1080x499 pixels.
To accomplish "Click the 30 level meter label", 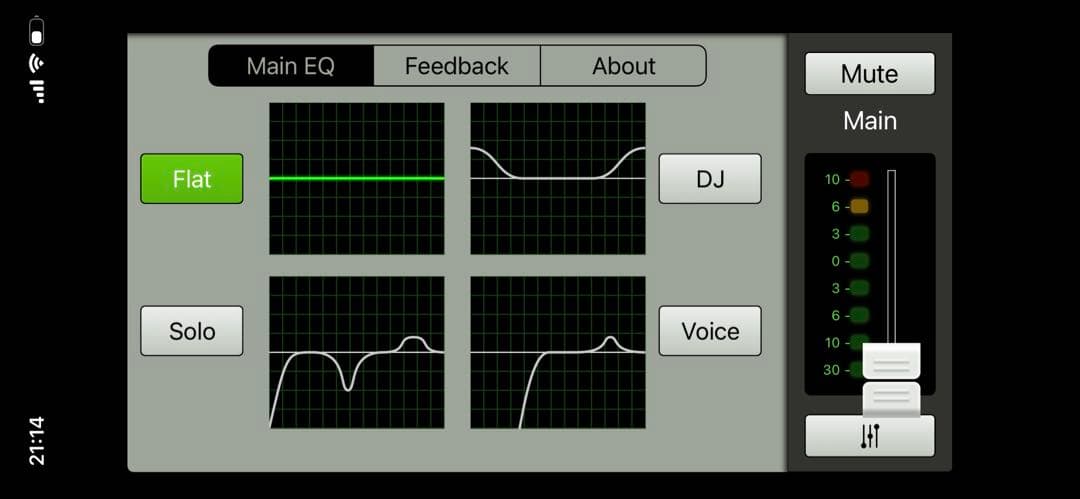I will point(831,370).
